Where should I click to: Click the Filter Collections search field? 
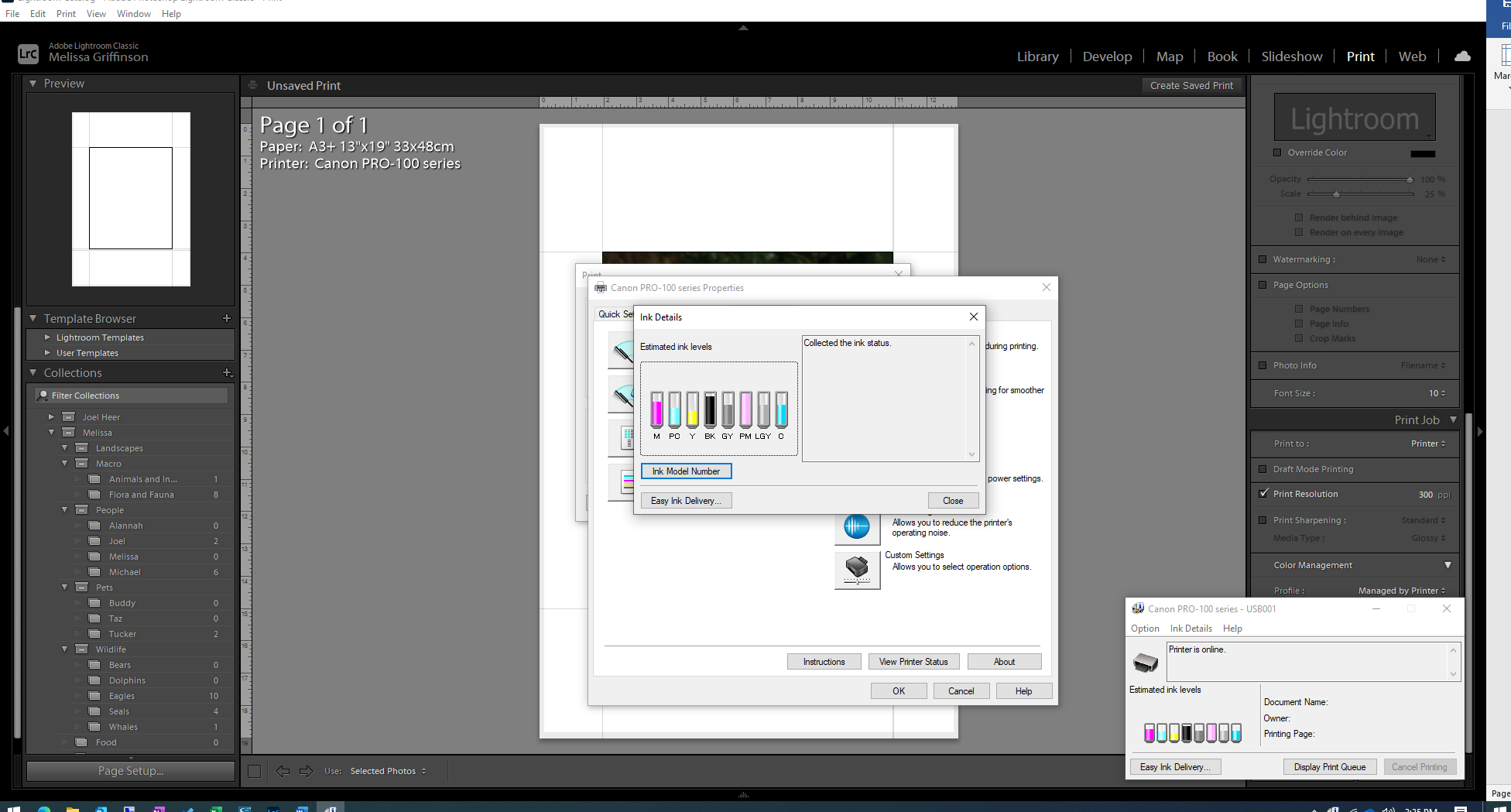[x=132, y=396]
